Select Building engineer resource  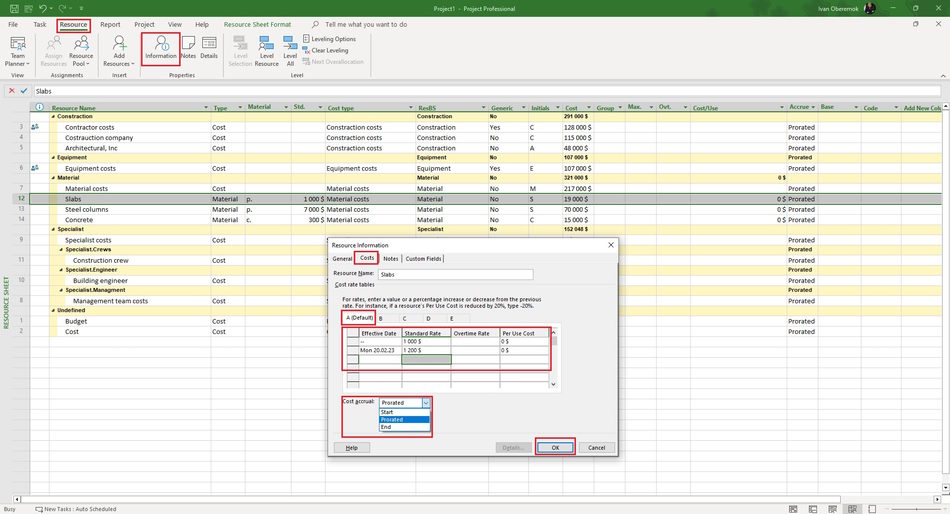pos(100,281)
